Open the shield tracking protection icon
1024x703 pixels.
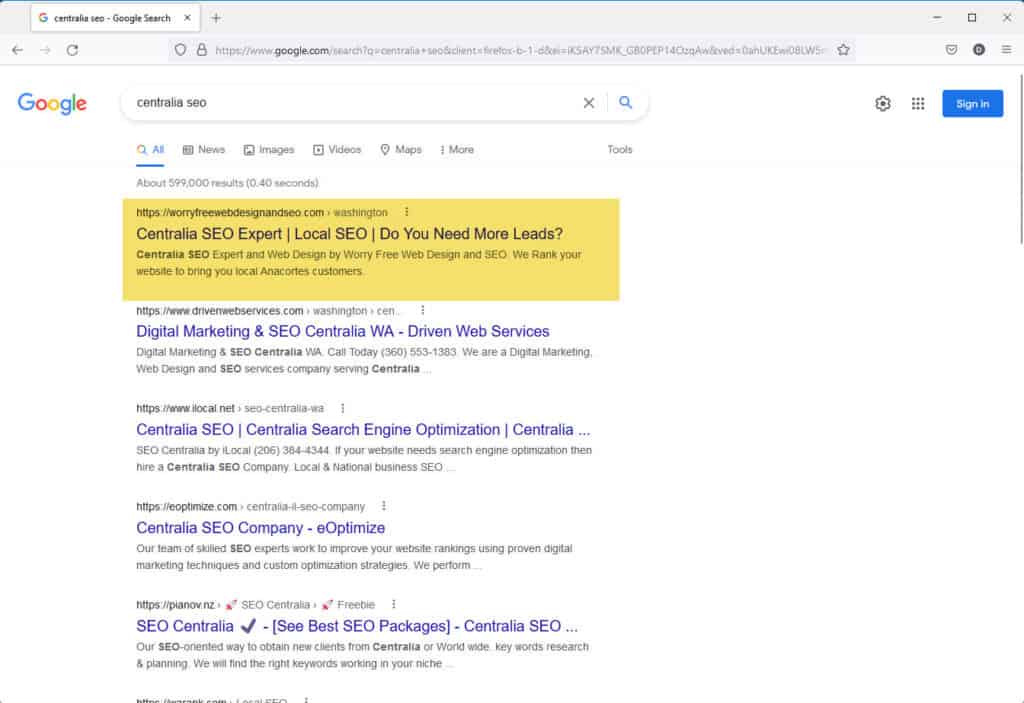tap(180, 50)
